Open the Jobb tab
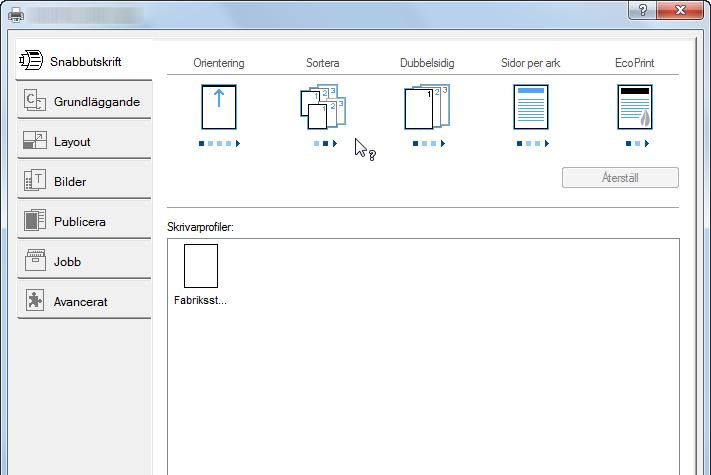 click(84, 262)
